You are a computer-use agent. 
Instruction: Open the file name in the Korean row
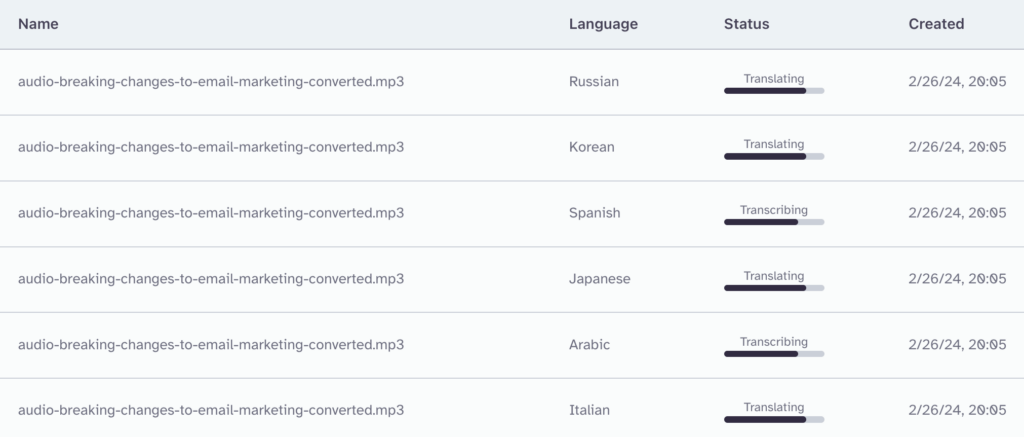coord(211,147)
